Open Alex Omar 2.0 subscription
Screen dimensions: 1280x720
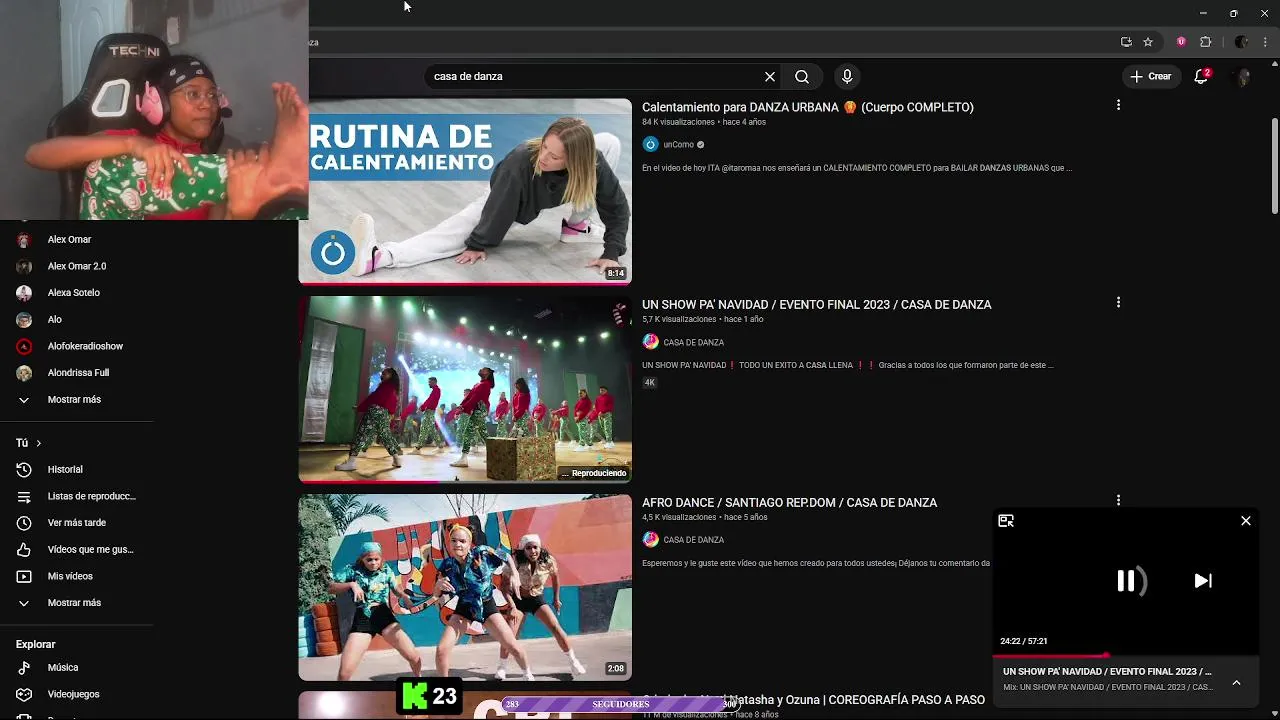click(x=77, y=266)
